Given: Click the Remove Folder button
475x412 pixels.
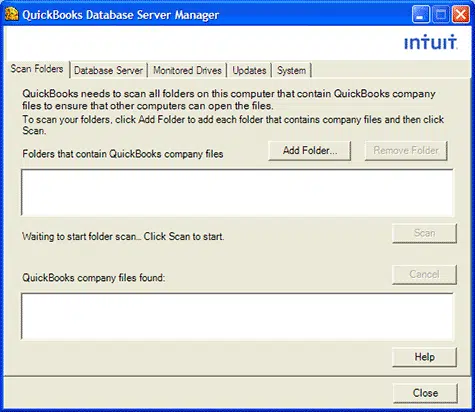Looking at the screenshot, I should pos(406,151).
